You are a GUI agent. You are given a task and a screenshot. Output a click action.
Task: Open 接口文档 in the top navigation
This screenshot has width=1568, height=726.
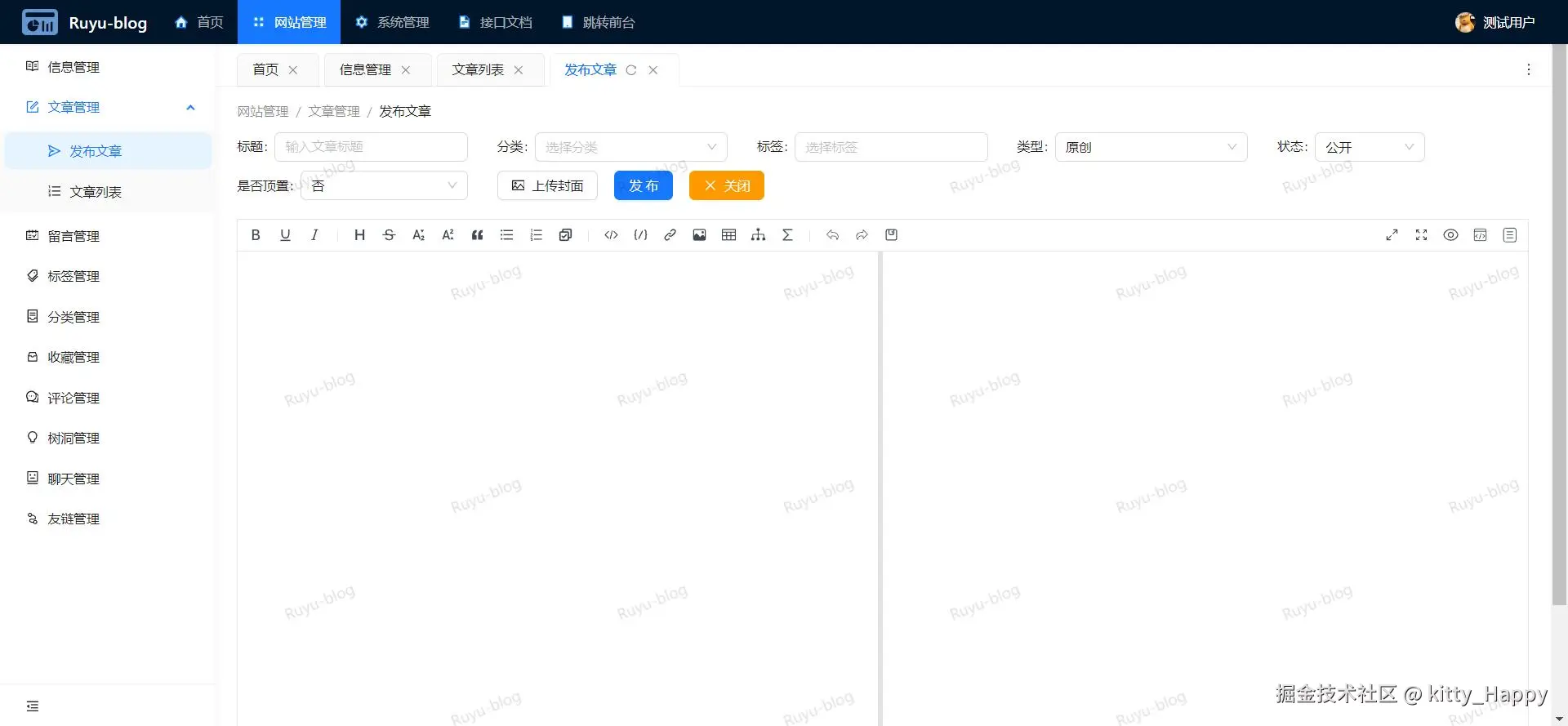coord(495,22)
